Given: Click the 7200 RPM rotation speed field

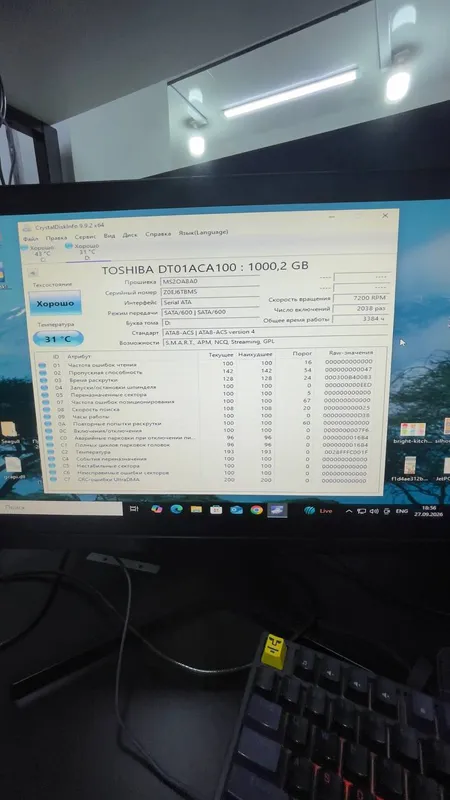Looking at the screenshot, I should click(361, 298).
